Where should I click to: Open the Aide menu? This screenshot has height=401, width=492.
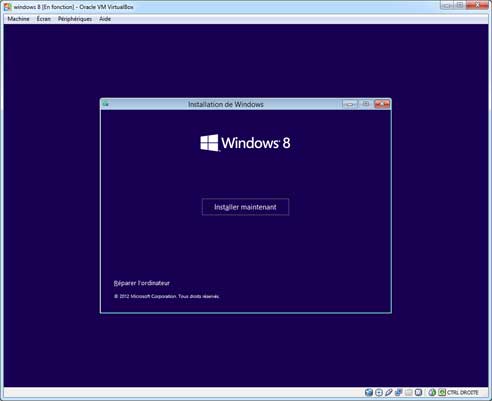(x=105, y=19)
